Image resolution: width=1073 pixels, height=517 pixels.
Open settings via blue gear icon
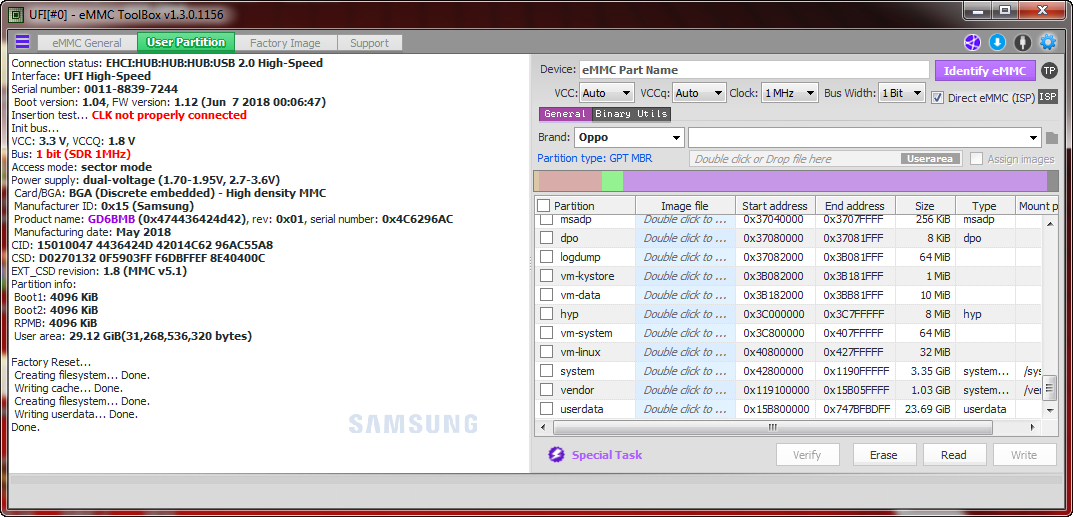[1048, 42]
